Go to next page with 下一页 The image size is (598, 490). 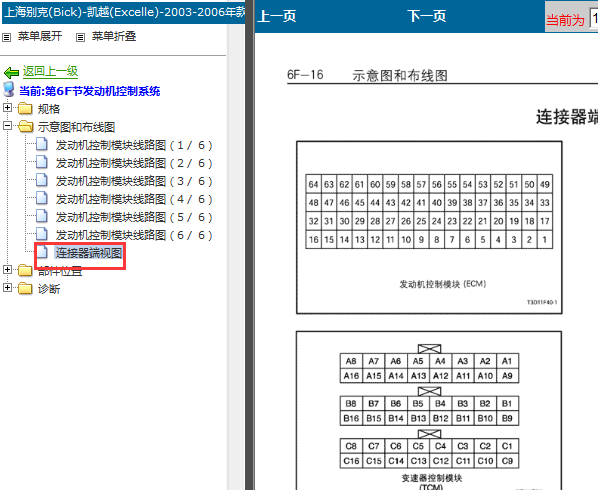point(426,16)
